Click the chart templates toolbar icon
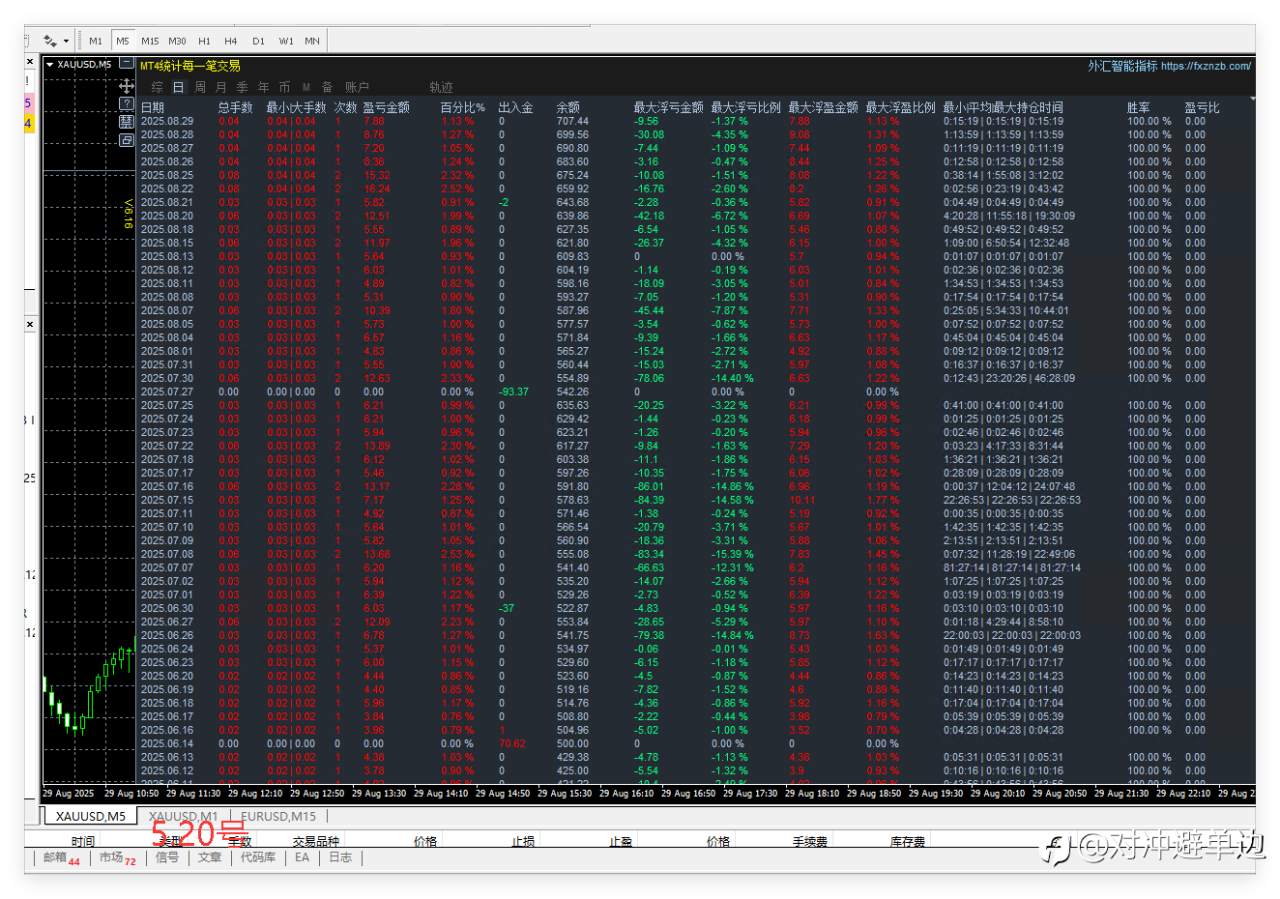This screenshot has height=899, width=1280. click(x=49, y=41)
